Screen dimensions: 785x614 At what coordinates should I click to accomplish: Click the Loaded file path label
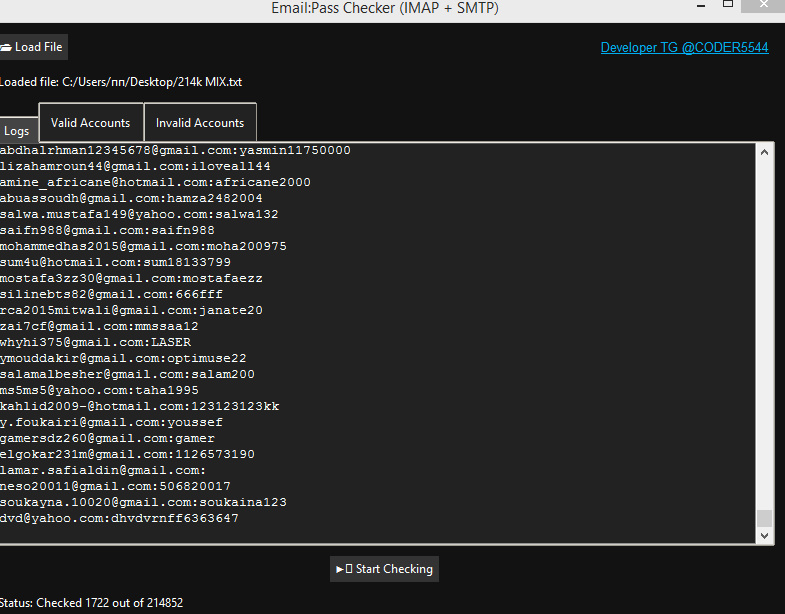point(121,82)
